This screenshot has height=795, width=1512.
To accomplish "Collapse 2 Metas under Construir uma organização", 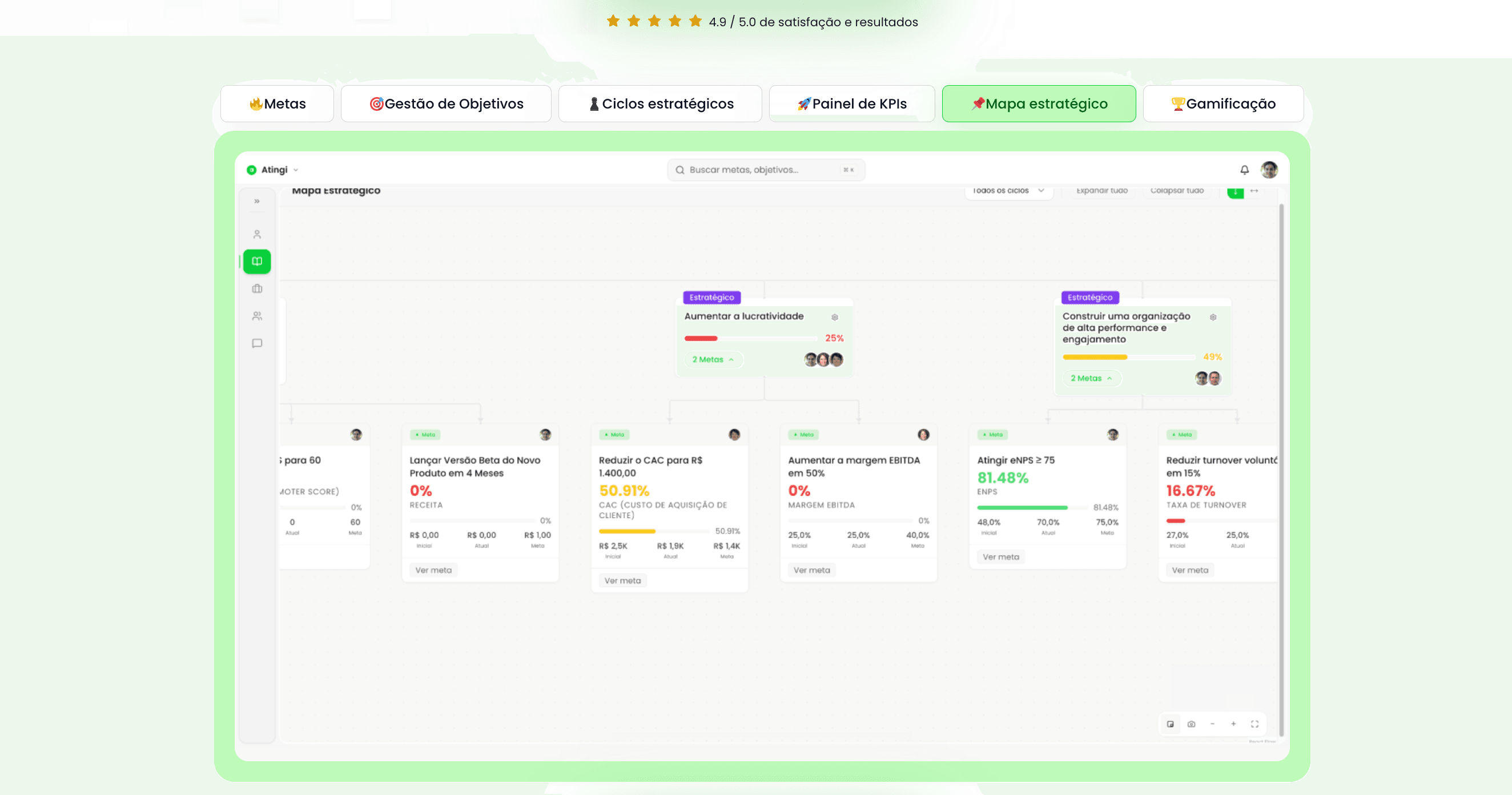I will [x=1091, y=378].
